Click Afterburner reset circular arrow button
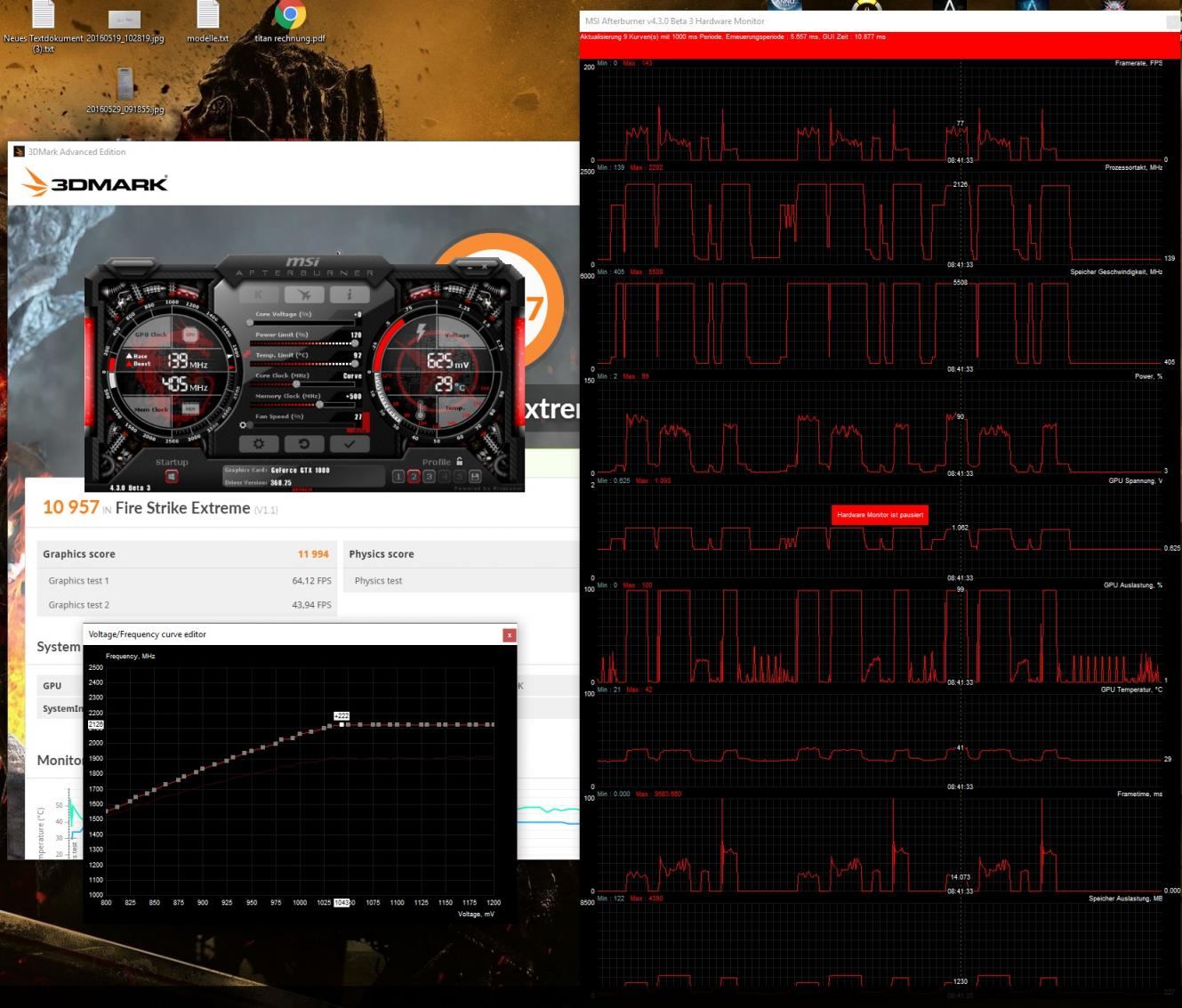The height and width of the screenshot is (1008, 1182). pos(304,443)
